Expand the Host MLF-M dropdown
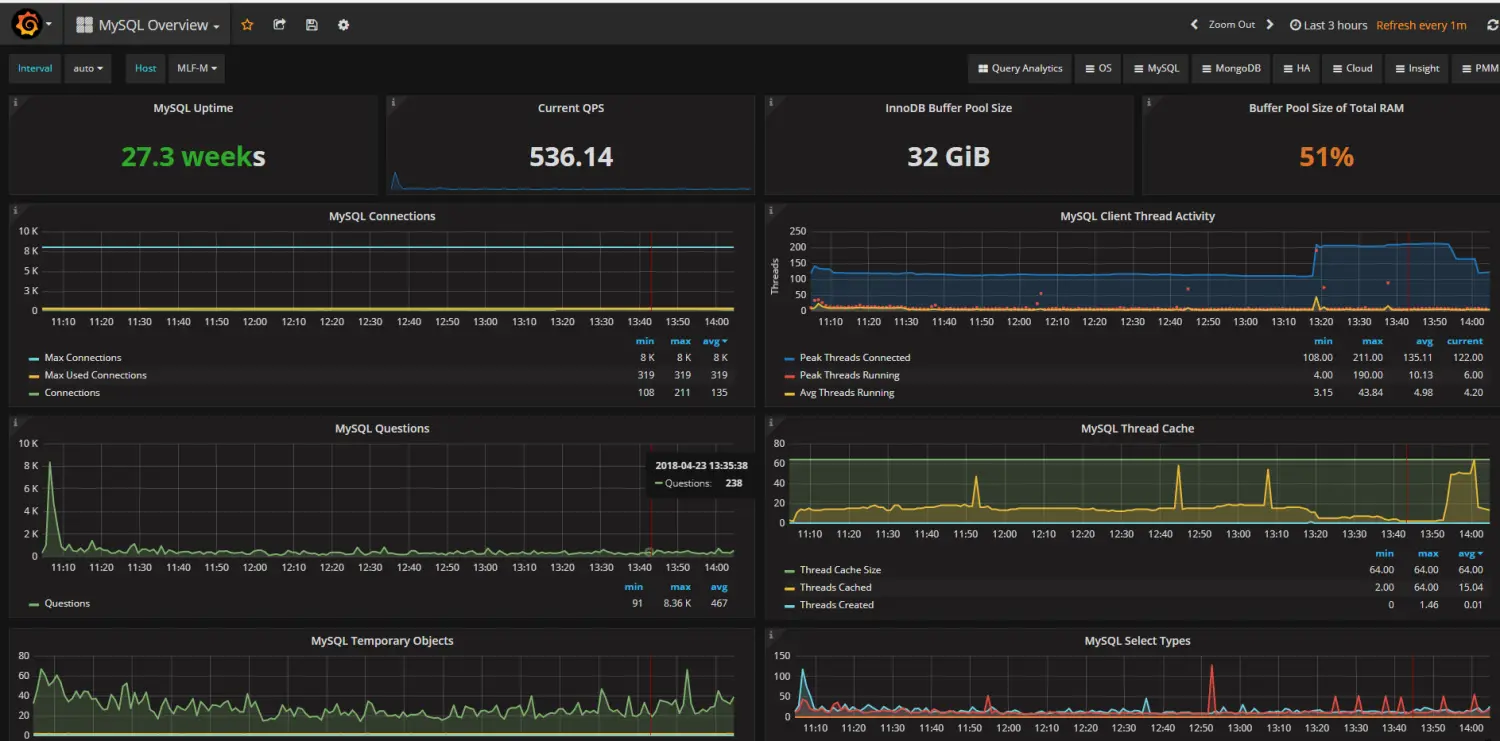The height and width of the screenshot is (741, 1500). click(x=196, y=68)
